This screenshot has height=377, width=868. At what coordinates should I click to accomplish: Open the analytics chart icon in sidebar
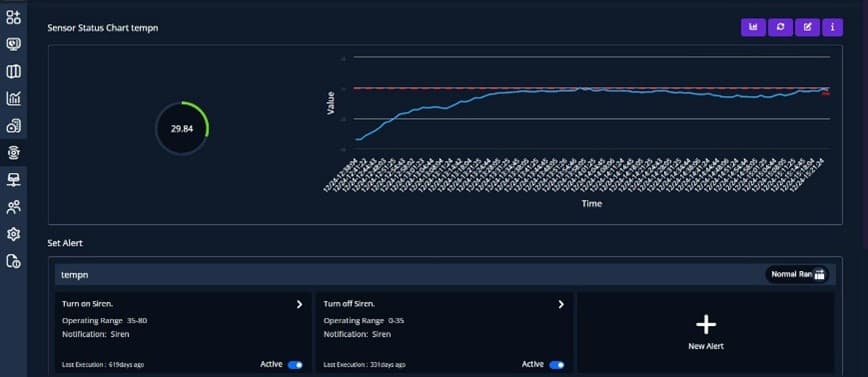coord(13,99)
